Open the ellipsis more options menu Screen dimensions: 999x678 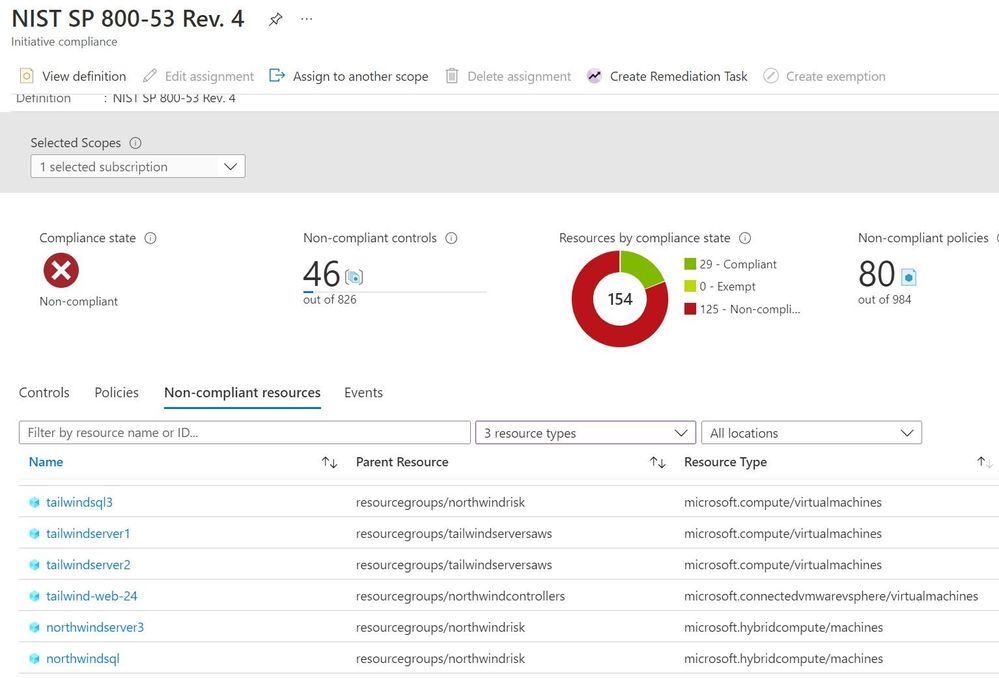pos(306,19)
